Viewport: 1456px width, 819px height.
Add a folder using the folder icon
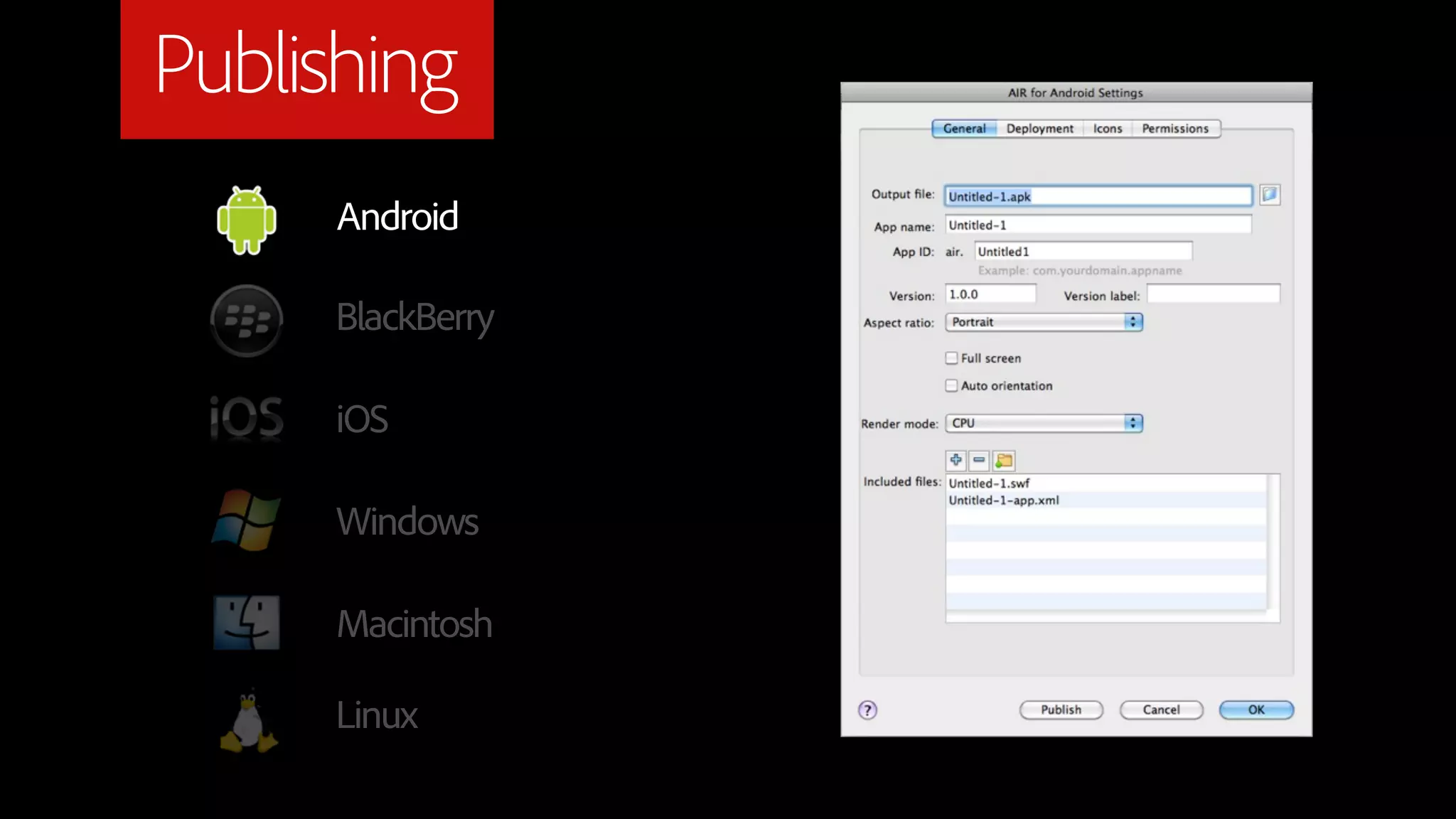tap(1004, 461)
